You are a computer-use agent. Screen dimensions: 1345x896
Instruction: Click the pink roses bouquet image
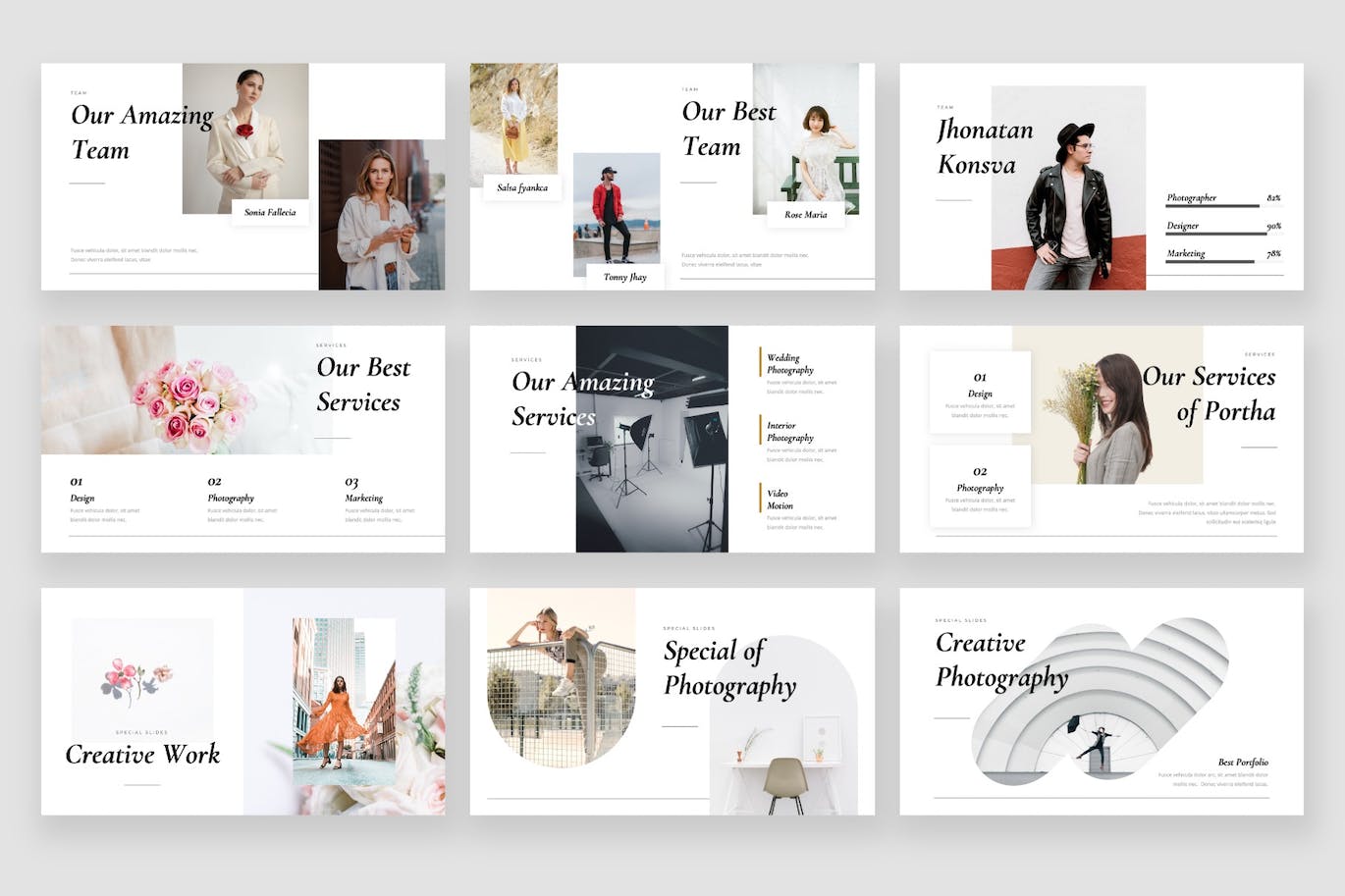193,402
